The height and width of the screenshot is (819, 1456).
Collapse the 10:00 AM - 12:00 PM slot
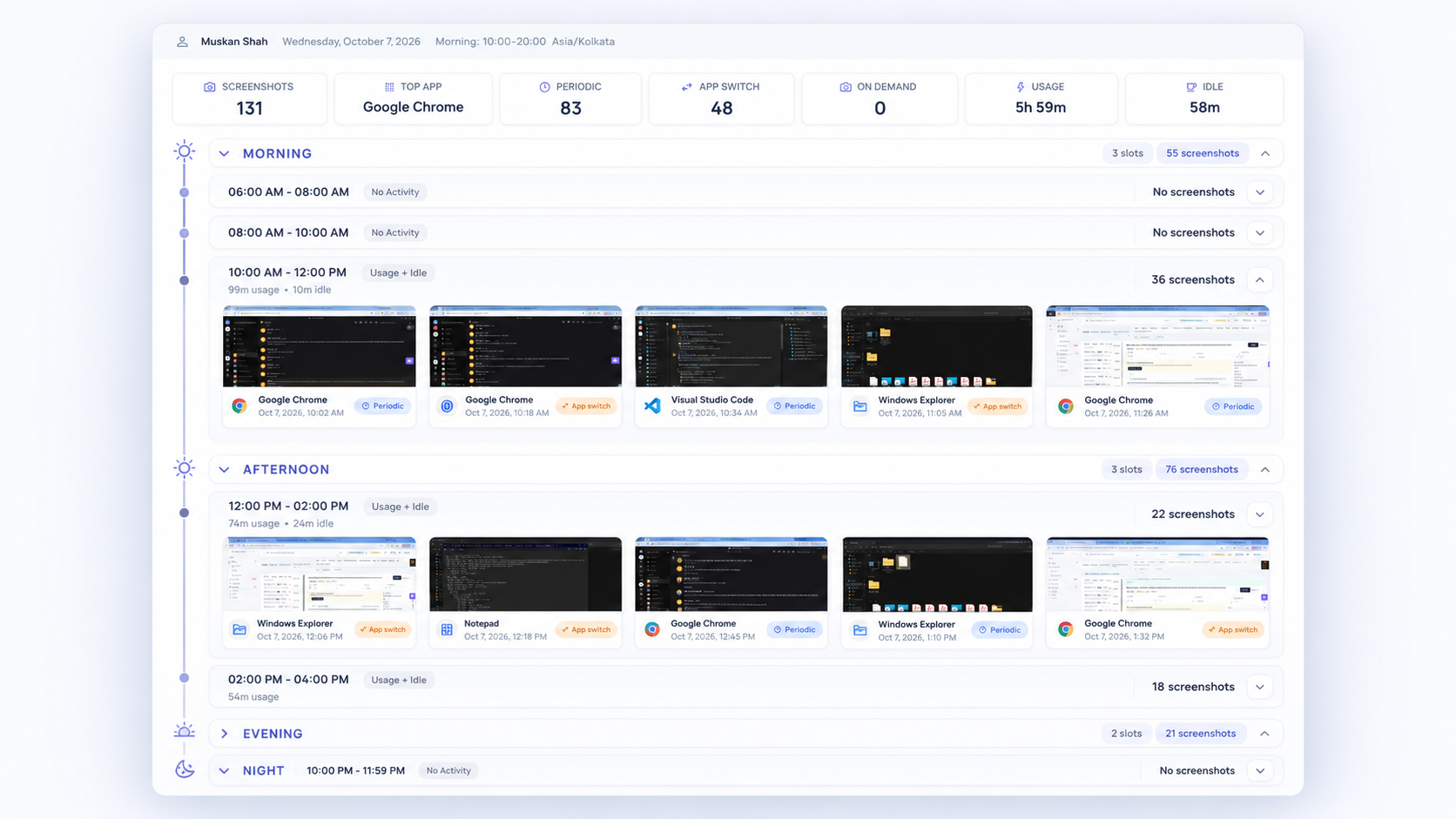click(1260, 279)
